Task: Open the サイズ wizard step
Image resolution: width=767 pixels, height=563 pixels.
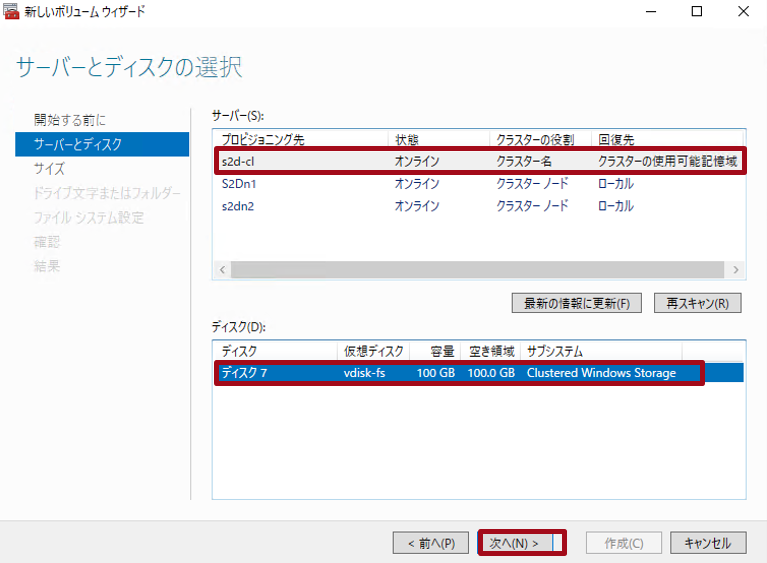Action: (49, 168)
